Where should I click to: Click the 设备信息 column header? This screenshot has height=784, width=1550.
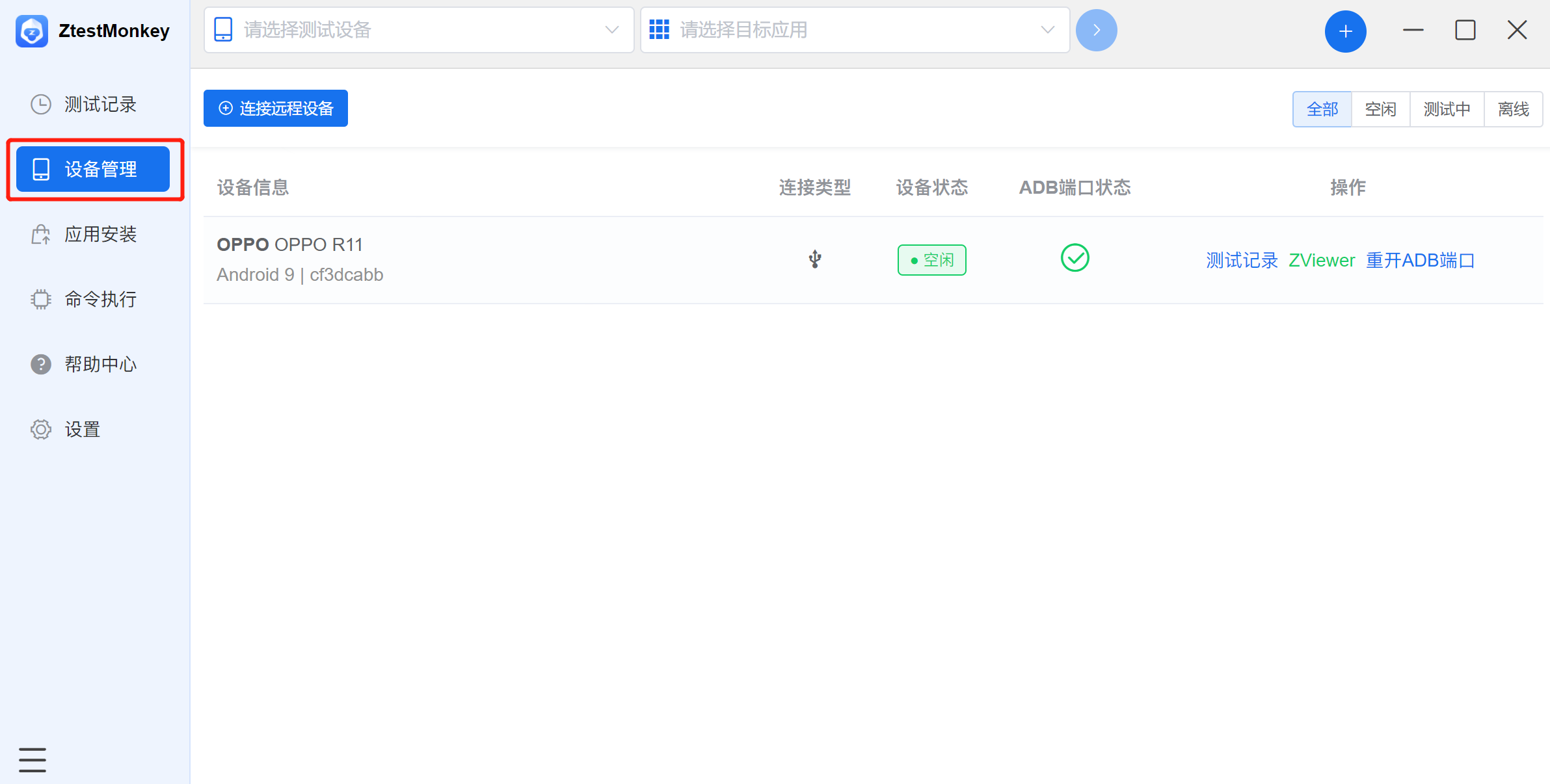(253, 188)
